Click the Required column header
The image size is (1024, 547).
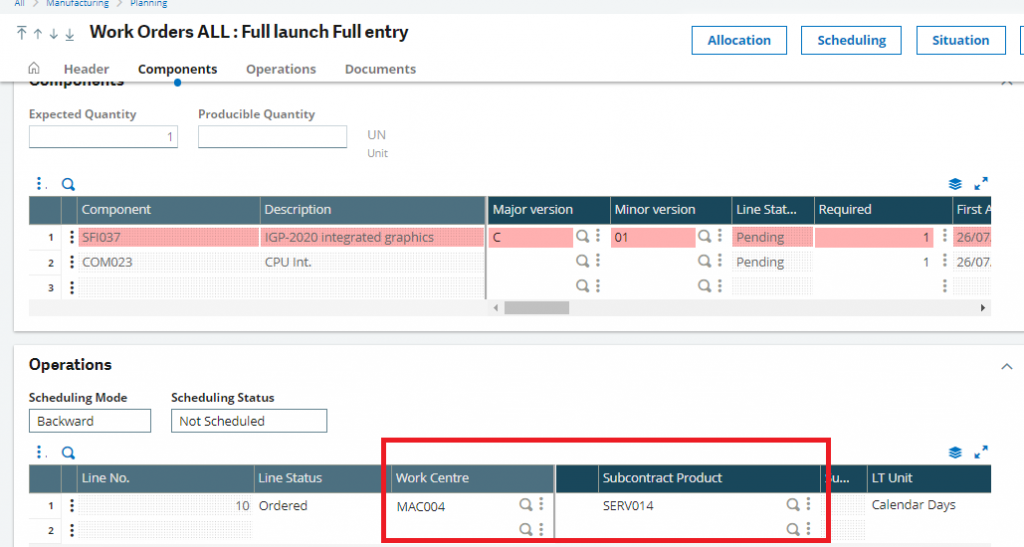[x=882, y=210]
